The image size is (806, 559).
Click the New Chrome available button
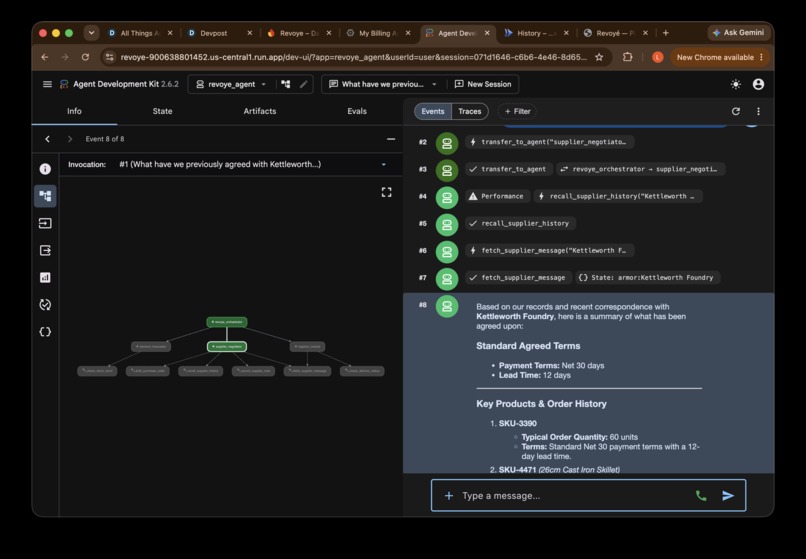720,57
